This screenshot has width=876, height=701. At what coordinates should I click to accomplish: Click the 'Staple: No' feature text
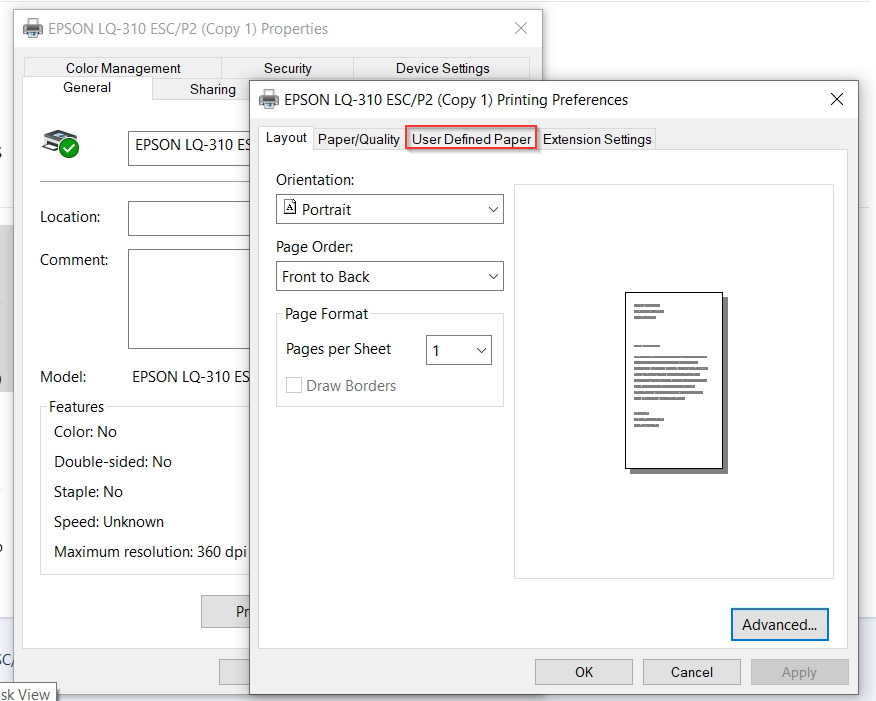click(88, 492)
